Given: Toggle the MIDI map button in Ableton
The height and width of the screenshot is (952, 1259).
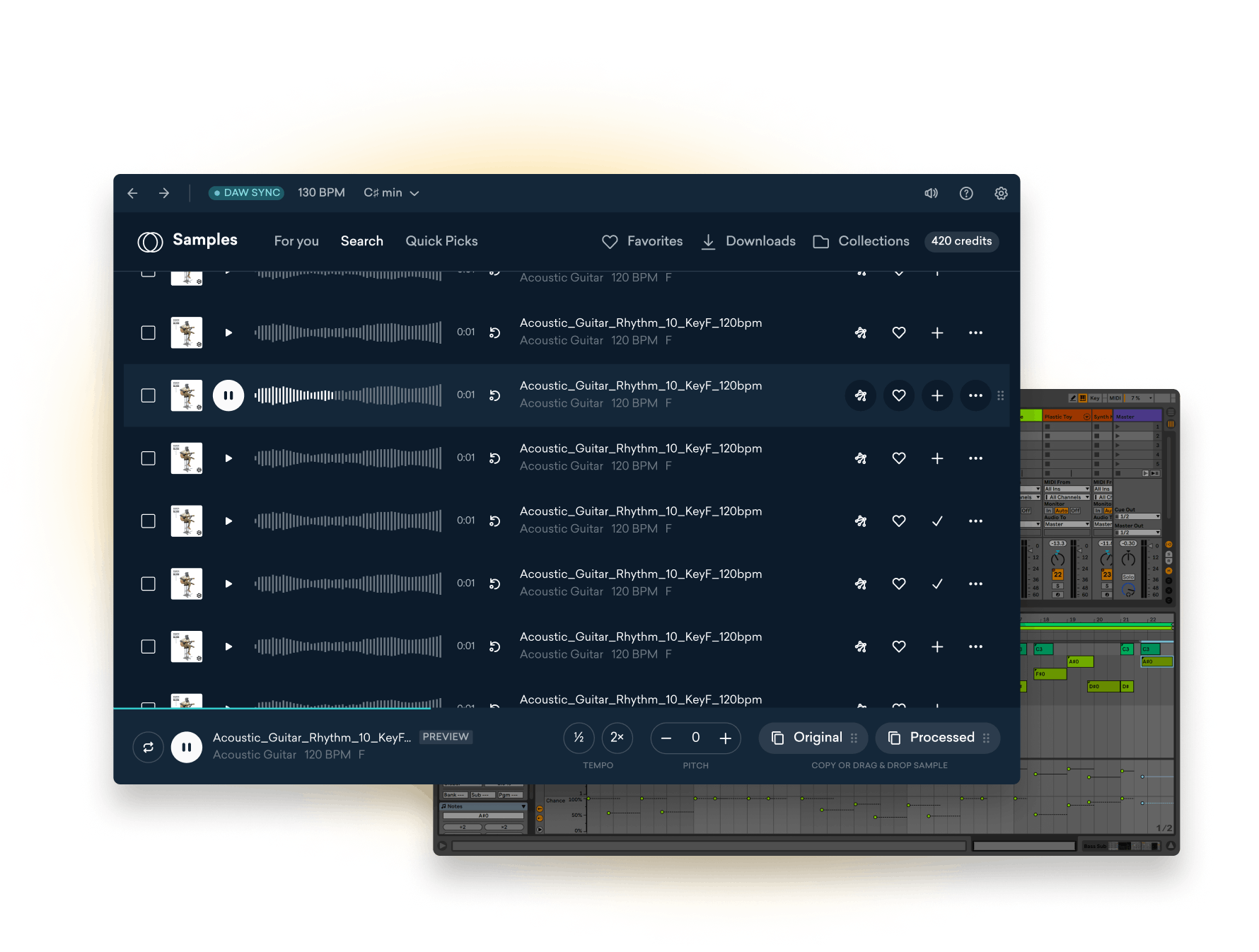Looking at the screenshot, I should point(1115,398).
